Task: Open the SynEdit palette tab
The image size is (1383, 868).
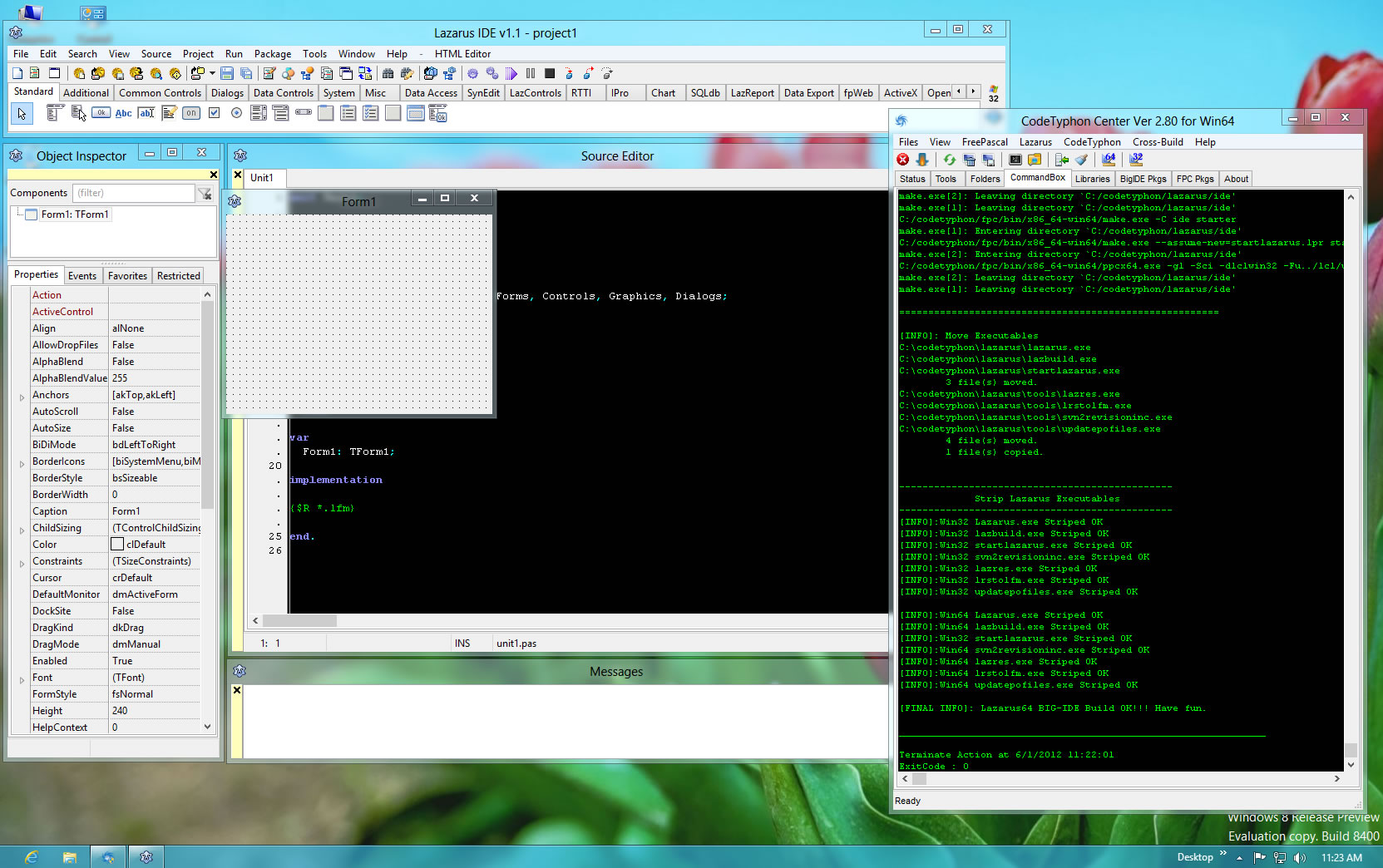Action: [483, 93]
